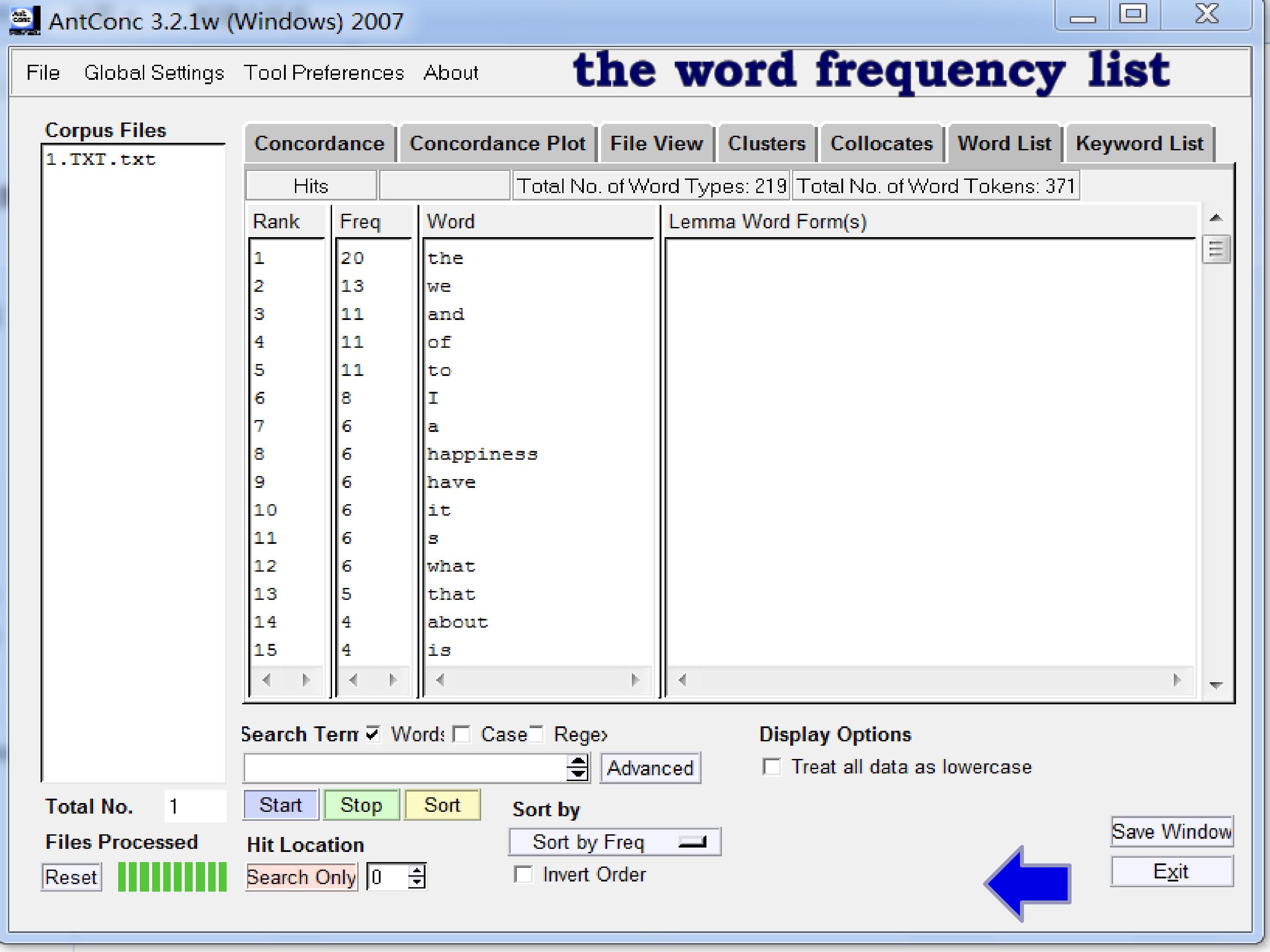Screen dimensions: 1270x952
Task: Click the search term history stepper arrows
Action: click(x=577, y=768)
